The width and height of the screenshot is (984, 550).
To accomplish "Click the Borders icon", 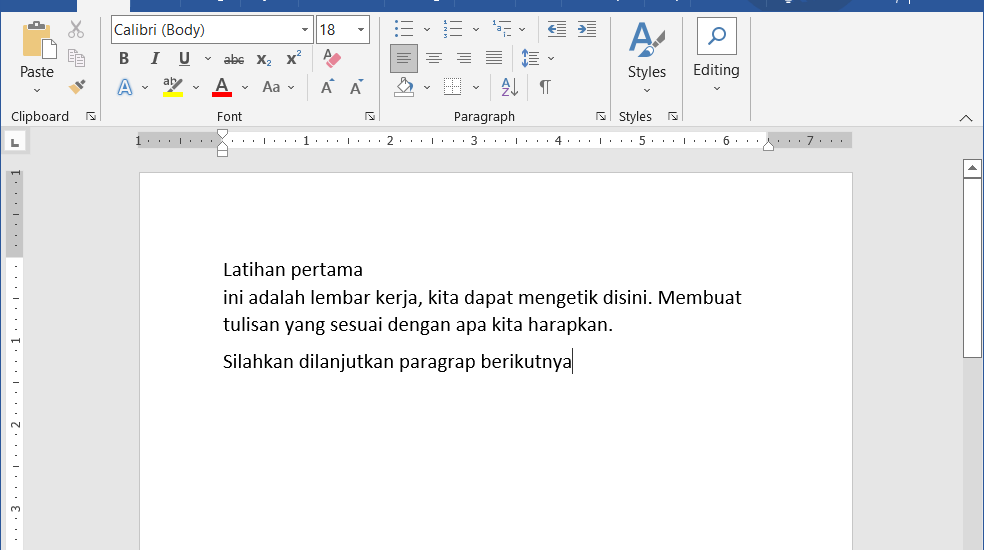I will [x=452, y=87].
